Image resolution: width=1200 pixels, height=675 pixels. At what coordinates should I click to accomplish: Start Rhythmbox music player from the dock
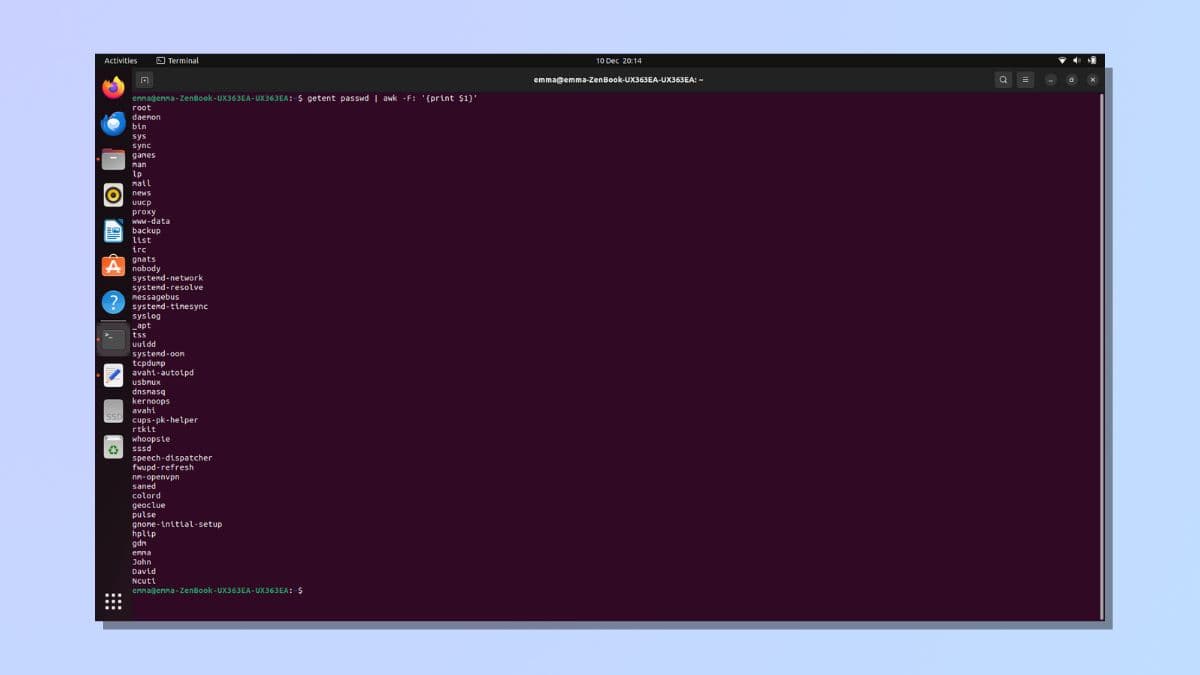pyautogui.click(x=112, y=194)
